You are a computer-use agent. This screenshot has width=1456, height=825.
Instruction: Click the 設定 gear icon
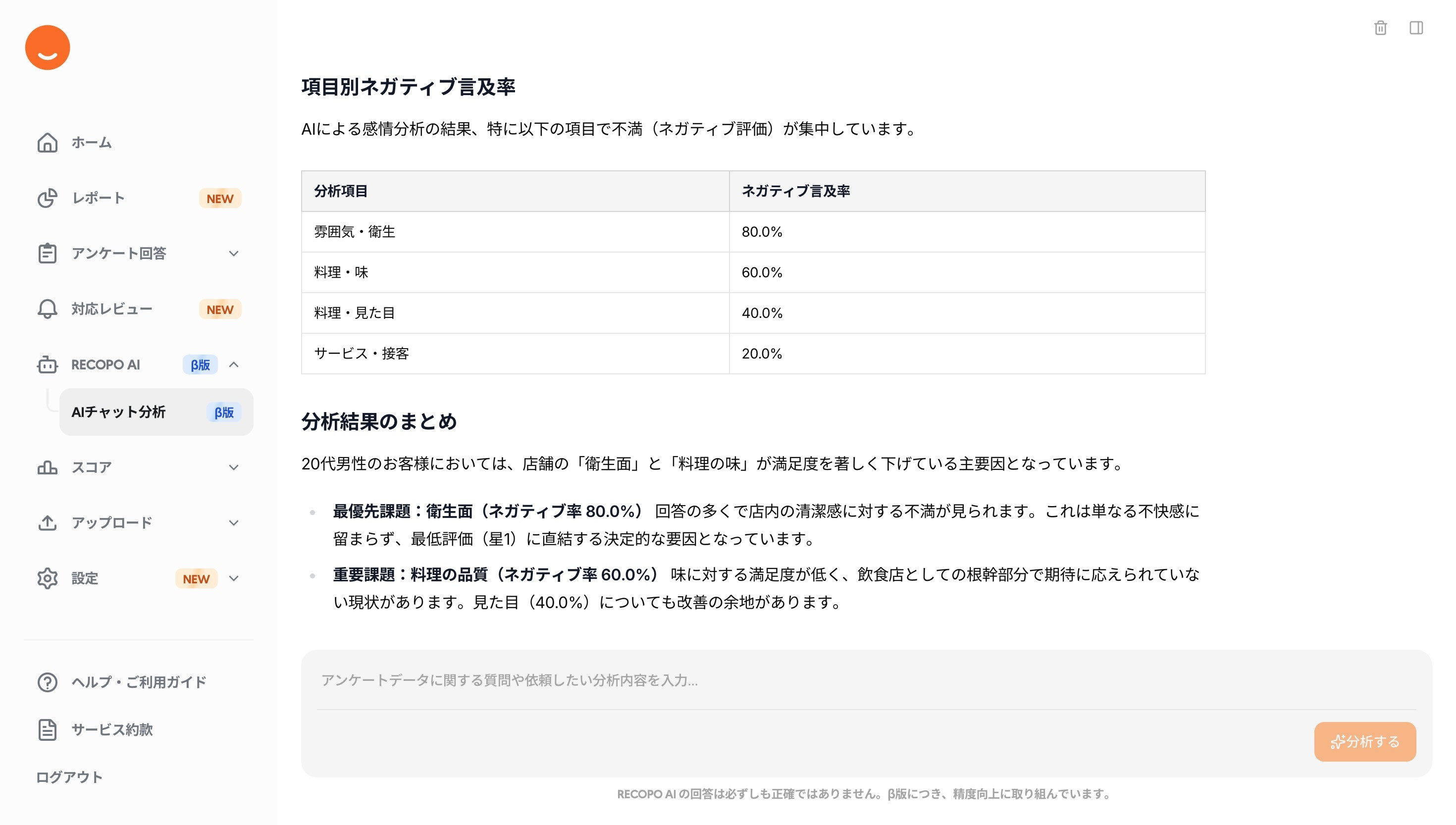click(48, 578)
